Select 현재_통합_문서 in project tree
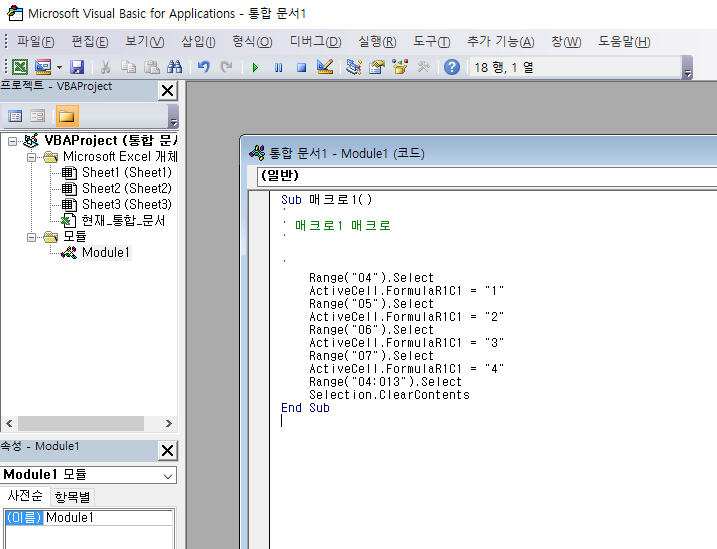 click(123, 220)
